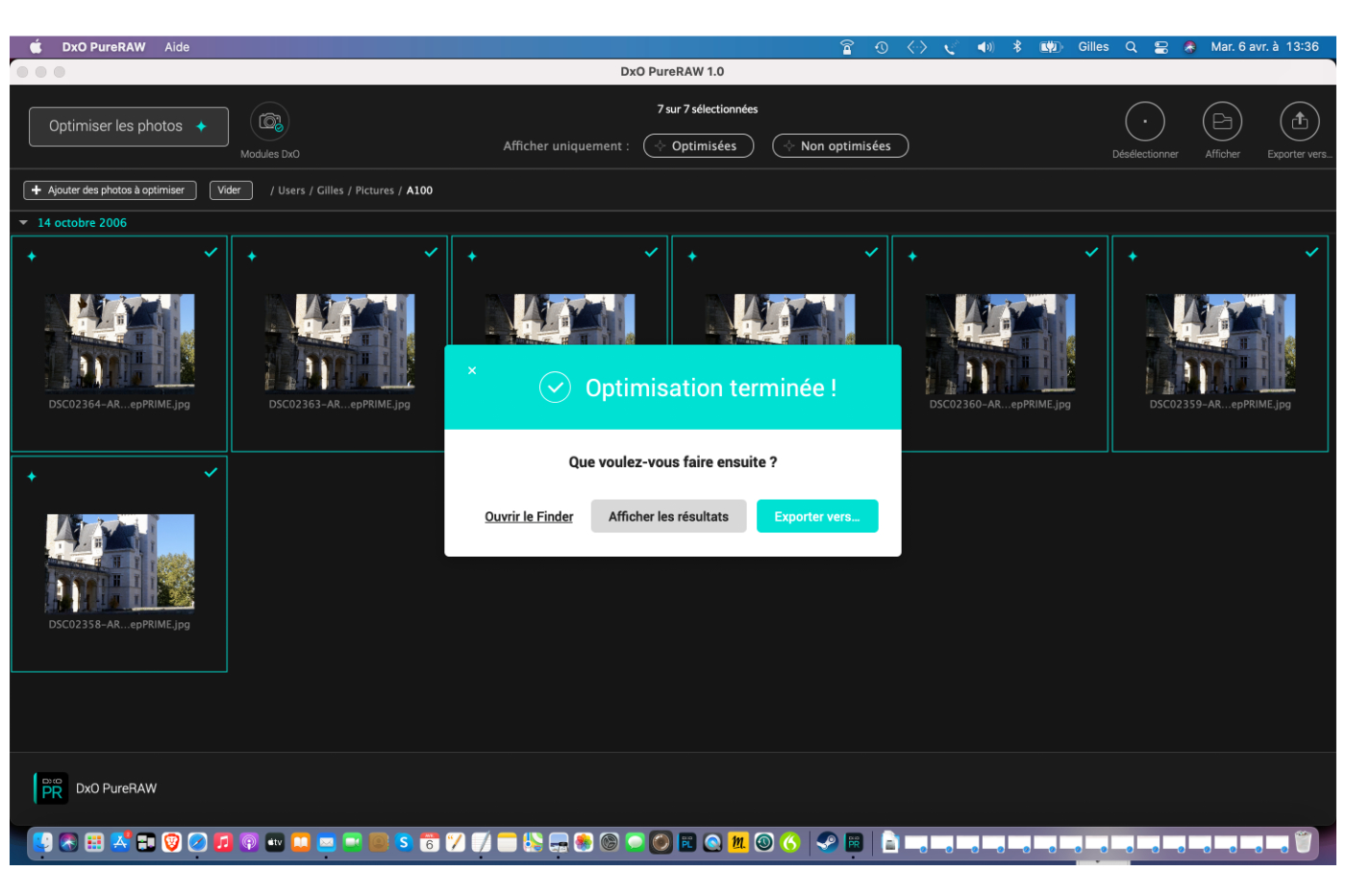
Task: Click Ajouter des photos à optimiser
Action: click(x=110, y=190)
